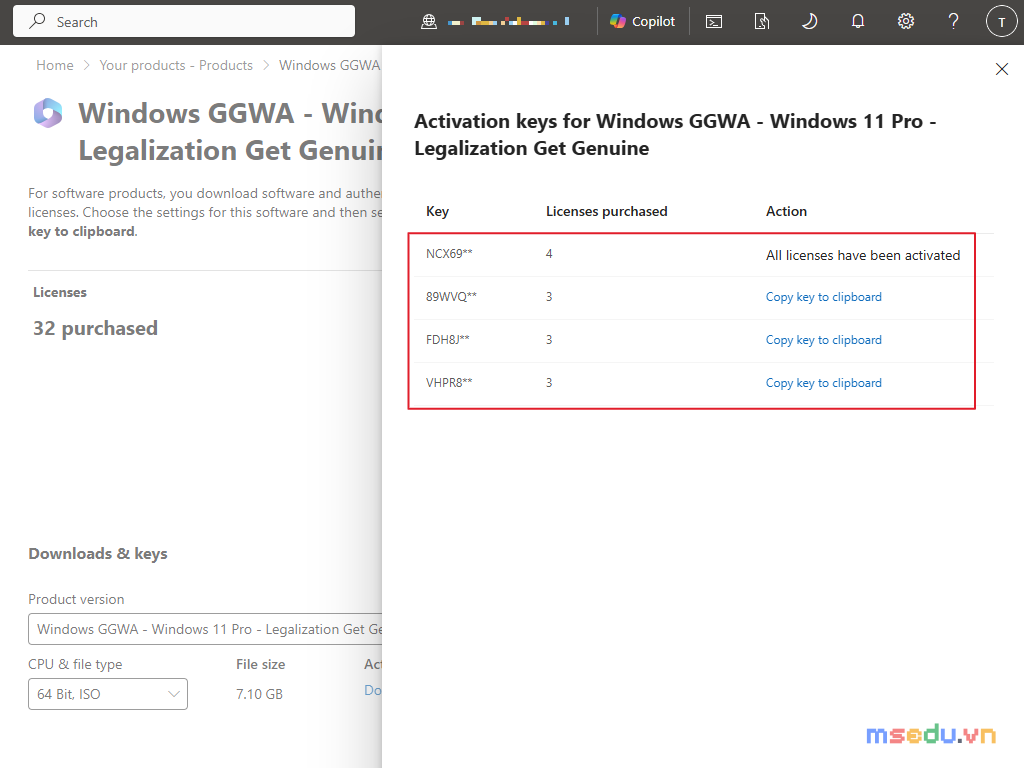Screen dimensions: 1024x768
Task: Click the All licenses have been activated text
Action: tap(863, 255)
